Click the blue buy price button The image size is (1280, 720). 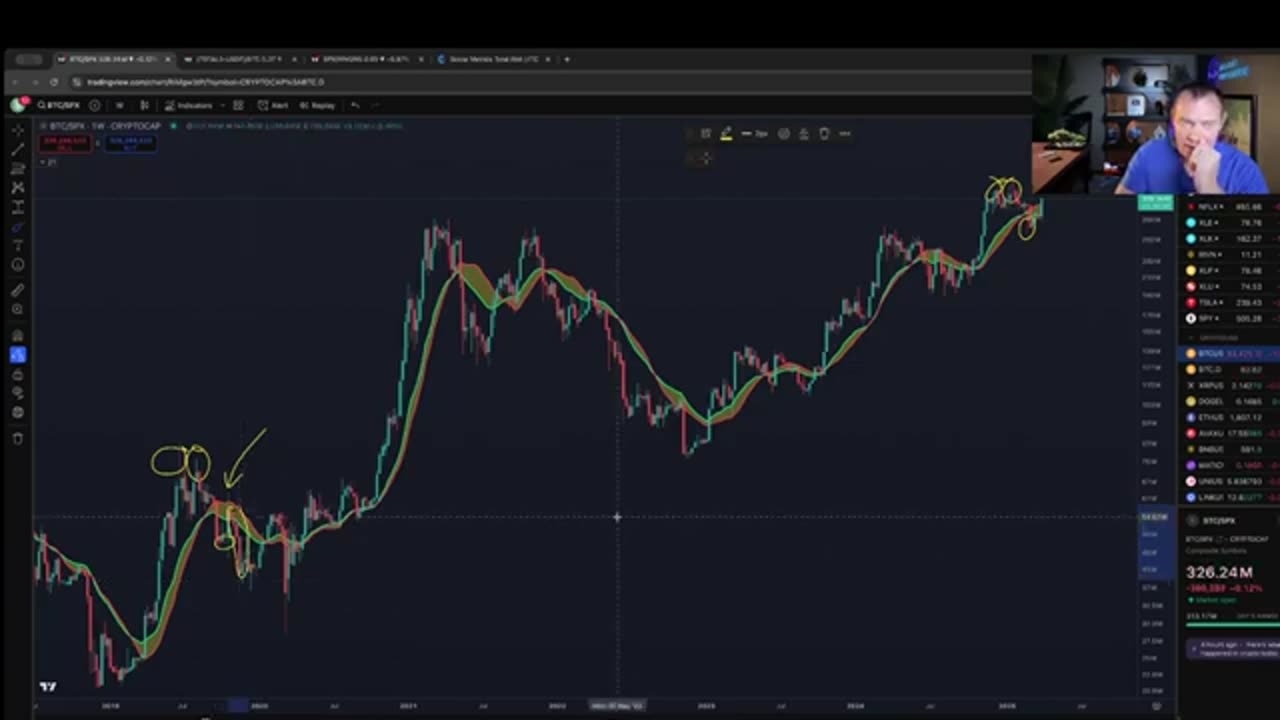click(x=130, y=145)
